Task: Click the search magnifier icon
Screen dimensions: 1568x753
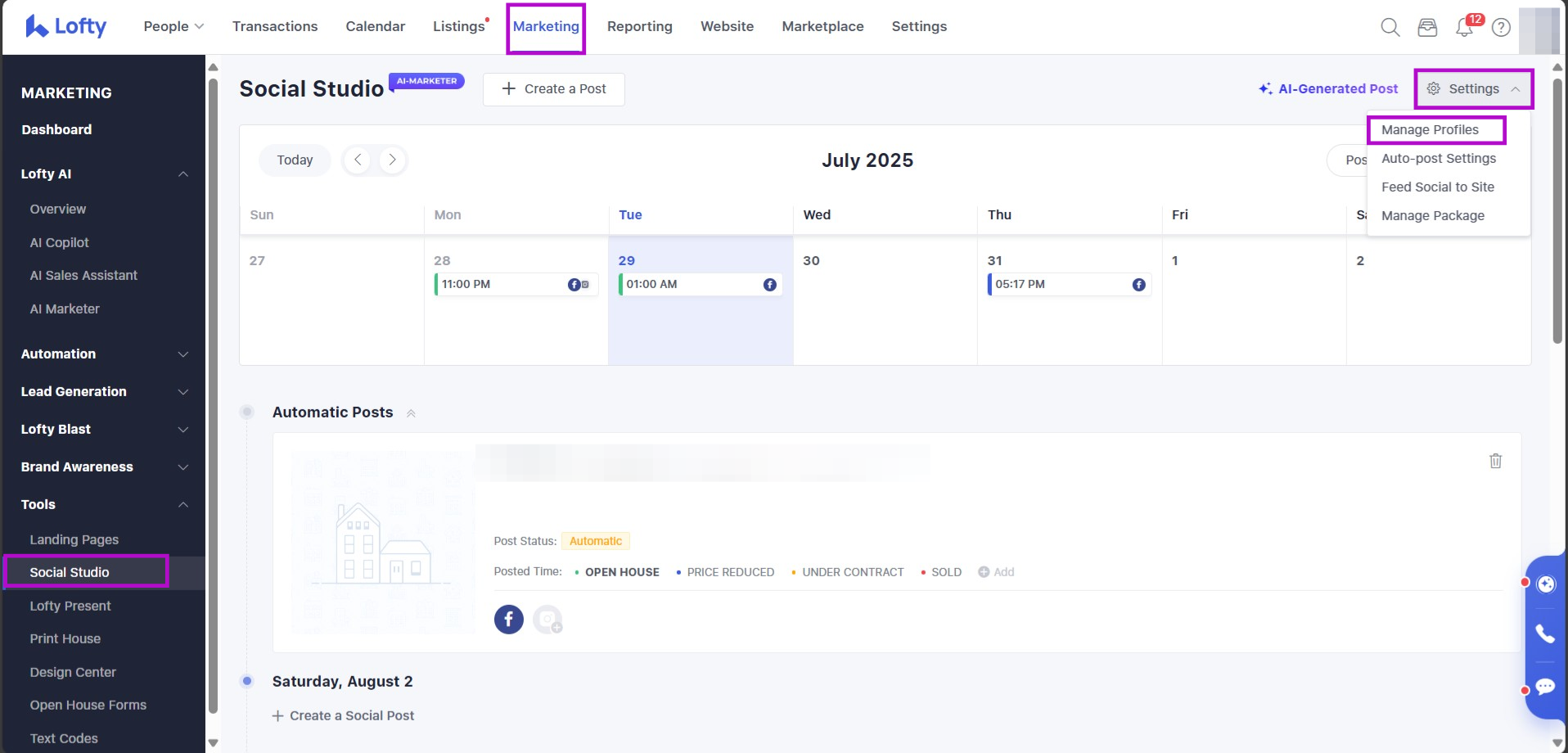Action: pos(1390,27)
